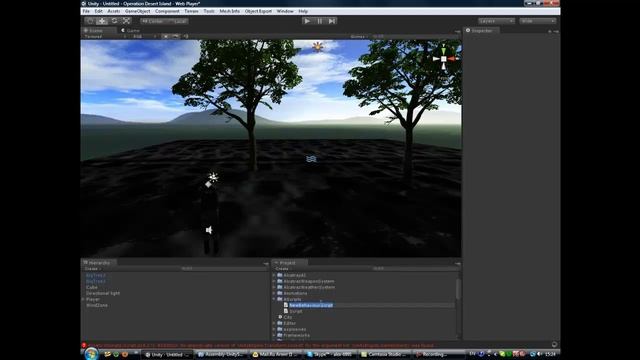Image resolution: width=640 pixels, height=360 pixels.
Task: Open the Layout dropdown at top right
Action: (538, 21)
